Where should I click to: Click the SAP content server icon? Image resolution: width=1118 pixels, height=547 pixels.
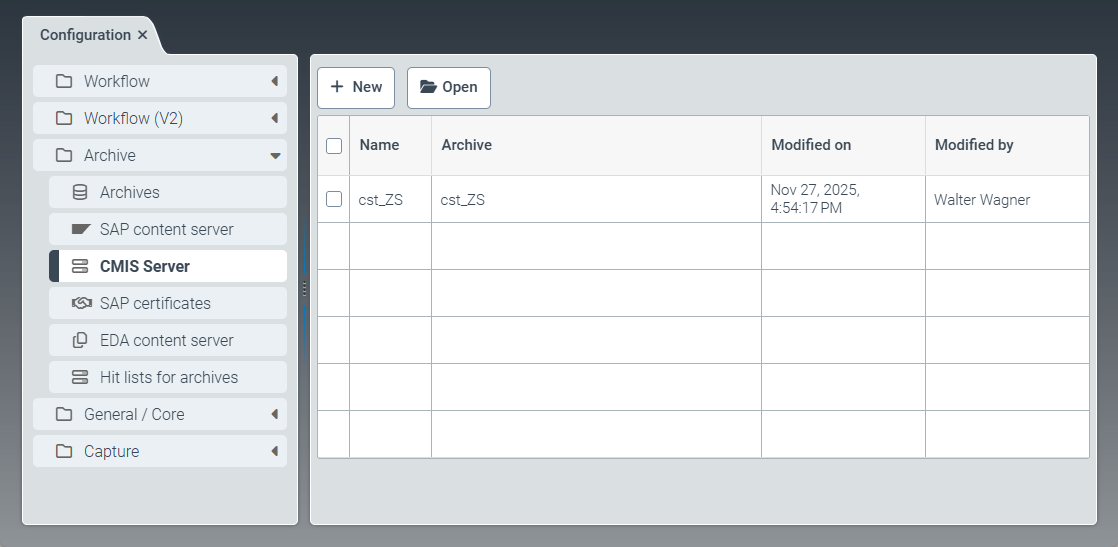pyautogui.click(x=80, y=229)
